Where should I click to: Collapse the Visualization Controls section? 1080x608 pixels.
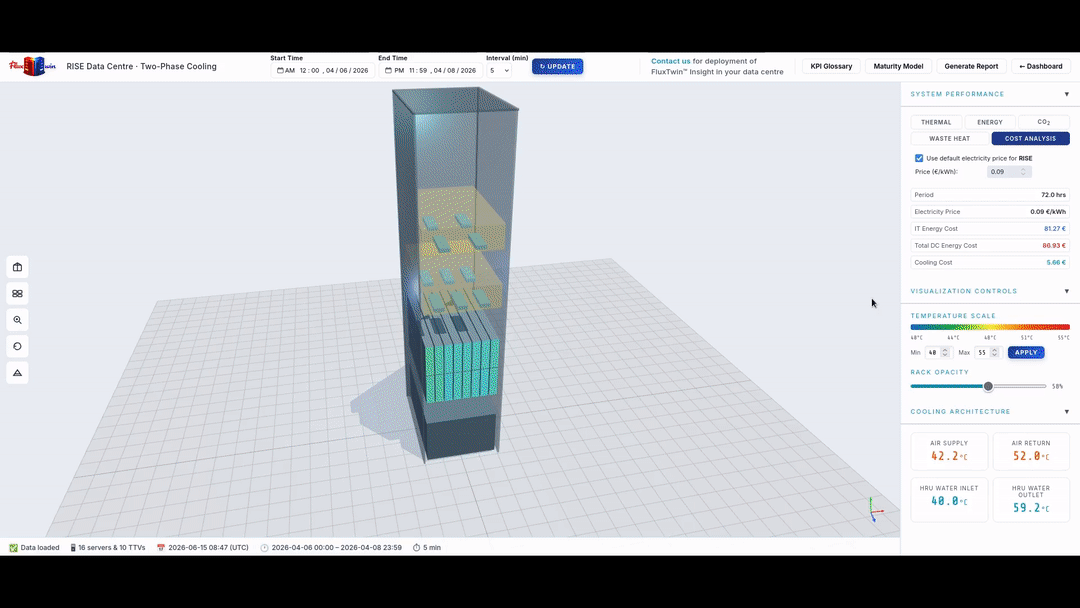1066,291
